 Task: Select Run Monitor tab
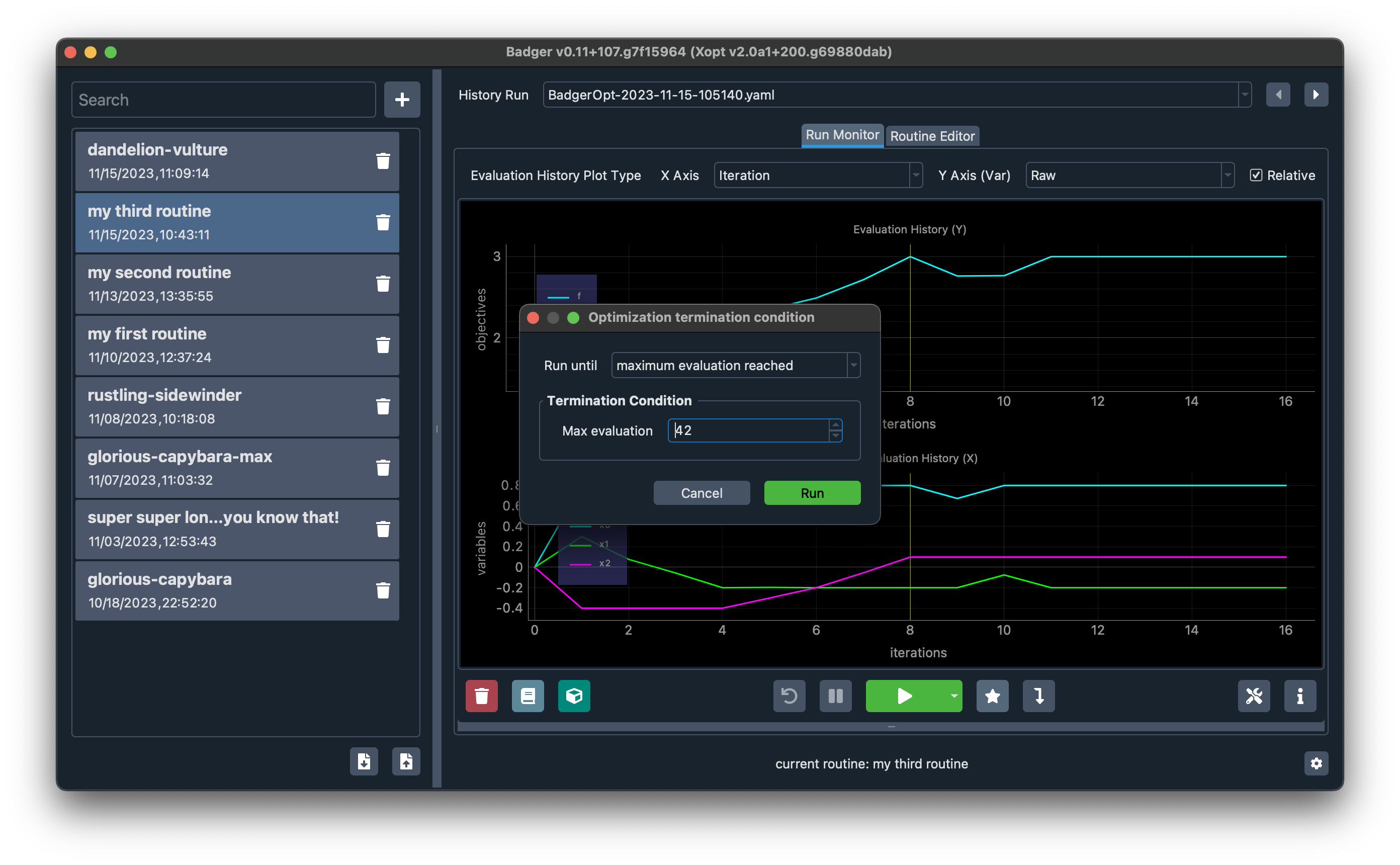tap(842, 134)
